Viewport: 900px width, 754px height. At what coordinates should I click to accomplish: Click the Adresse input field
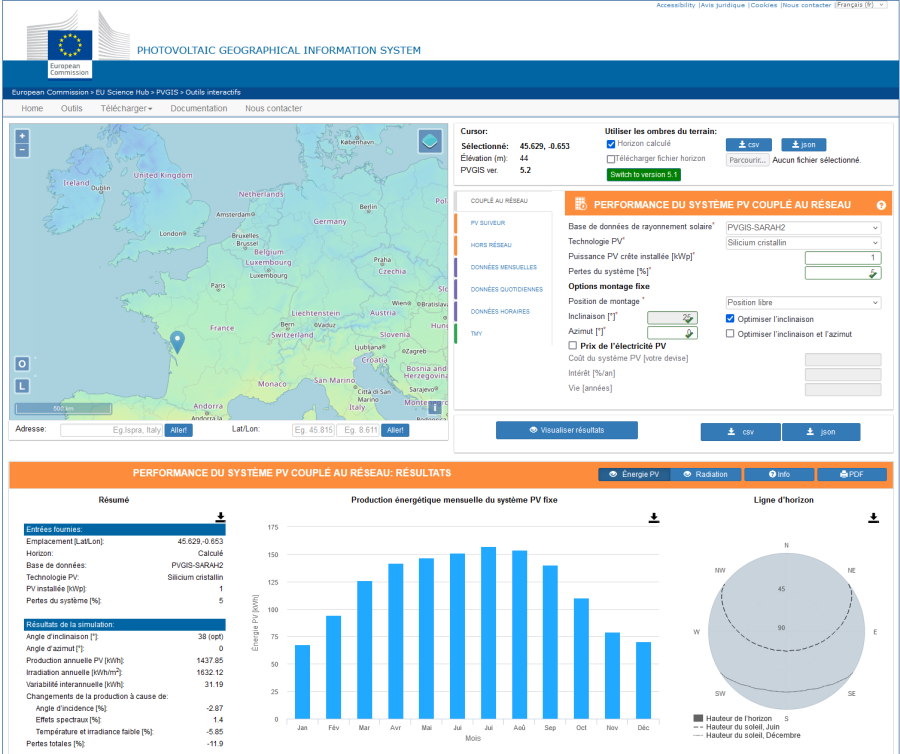pos(110,430)
